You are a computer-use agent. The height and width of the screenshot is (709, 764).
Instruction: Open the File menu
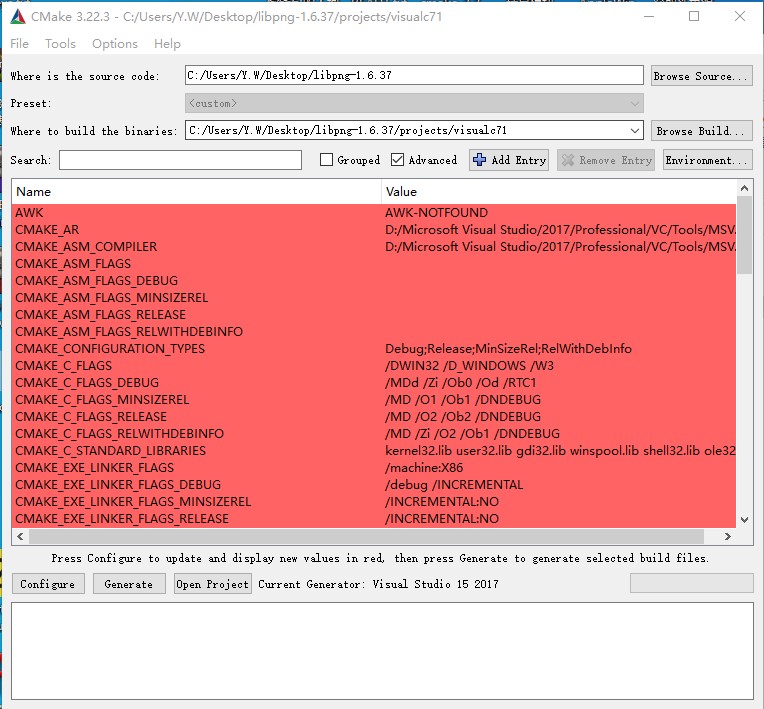tap(19, 44)
